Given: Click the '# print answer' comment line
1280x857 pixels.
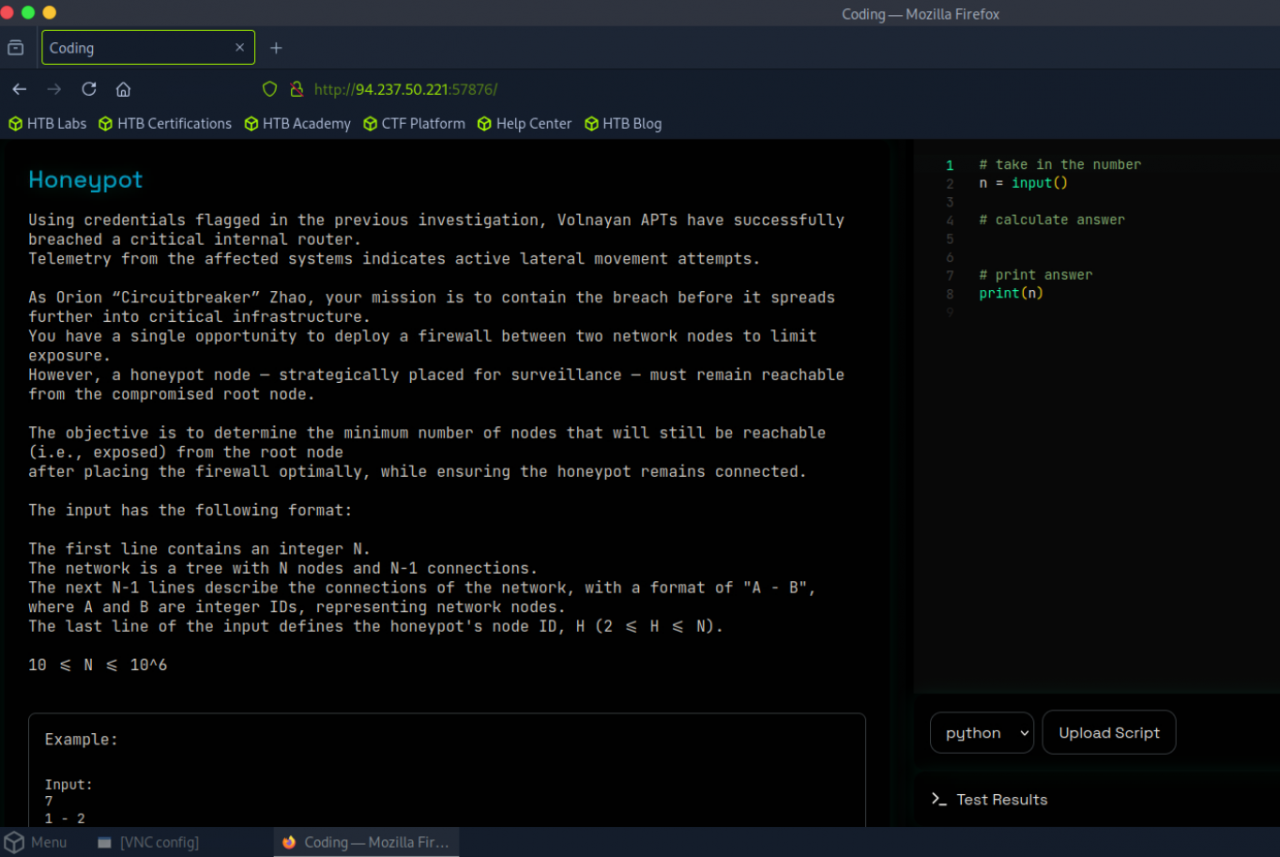Looking at the screenshot, I should click(1036, 275).
